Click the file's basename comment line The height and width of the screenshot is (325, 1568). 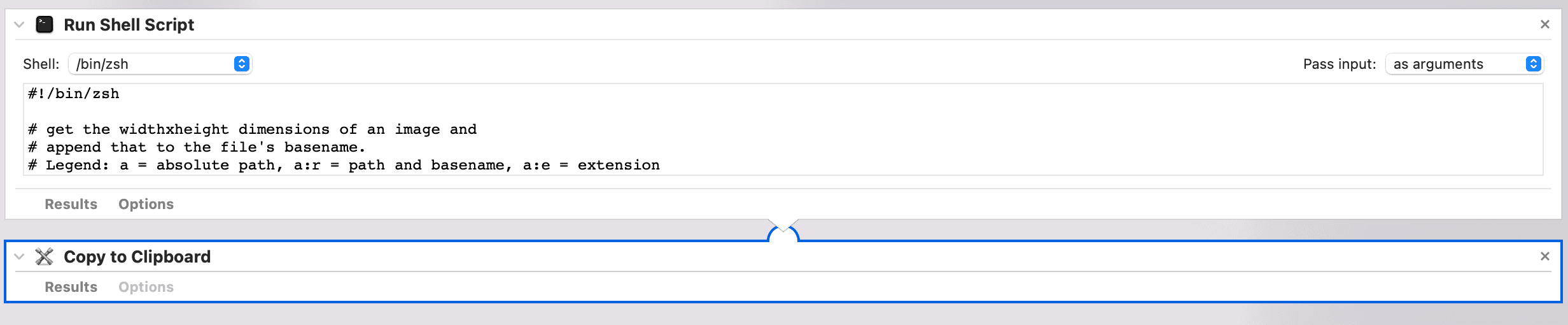pyautogui.click(x=197, y=147)
